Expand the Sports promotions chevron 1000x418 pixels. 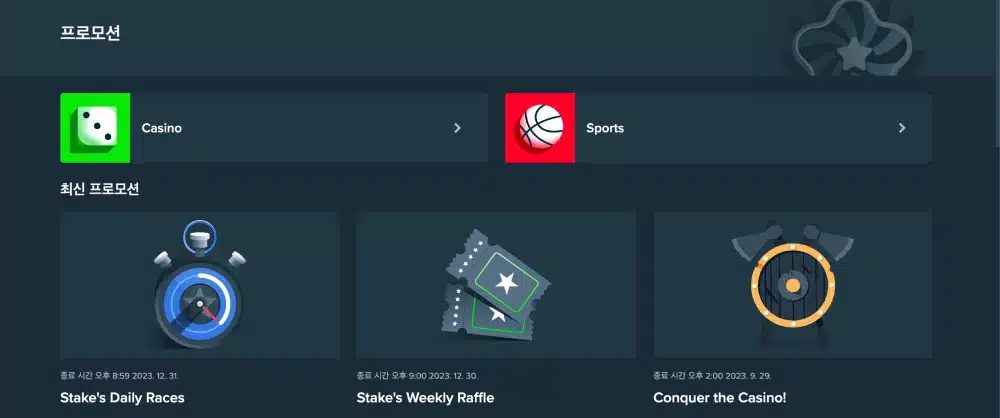point(902,128)
